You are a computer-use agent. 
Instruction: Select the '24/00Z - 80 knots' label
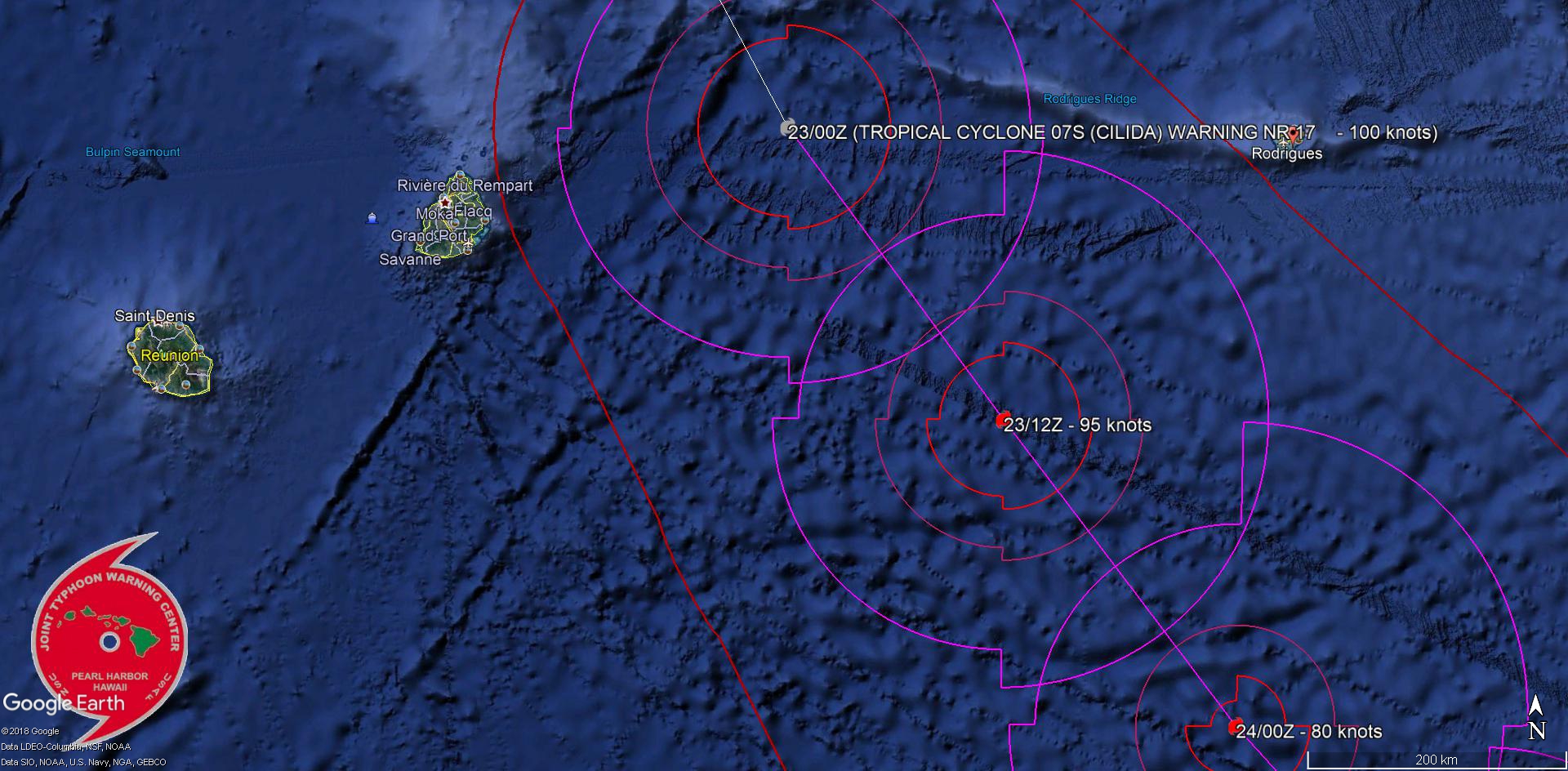[1309, 732]
